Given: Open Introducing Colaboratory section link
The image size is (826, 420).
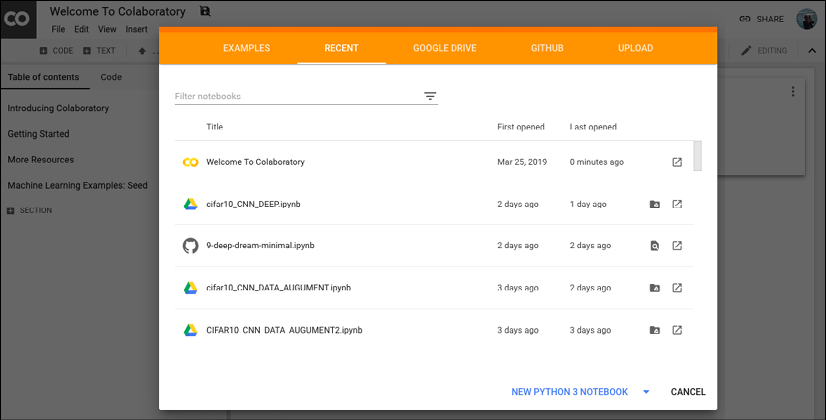Looking at the screenshot, I should tap(58, 108).
